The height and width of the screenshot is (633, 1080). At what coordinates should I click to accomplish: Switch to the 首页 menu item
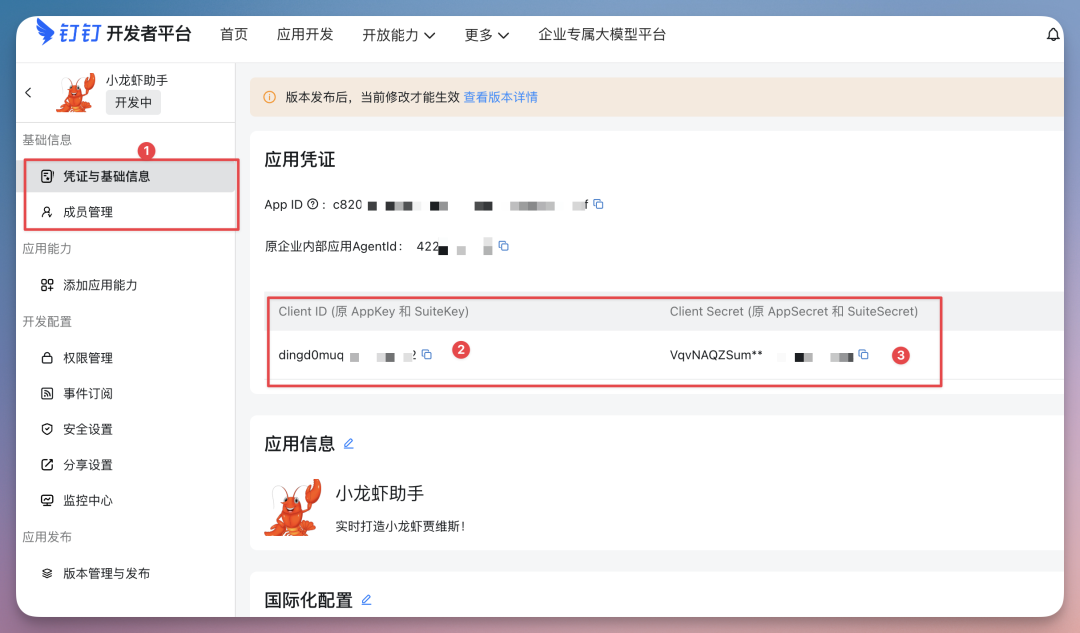(x=233, y=33)
